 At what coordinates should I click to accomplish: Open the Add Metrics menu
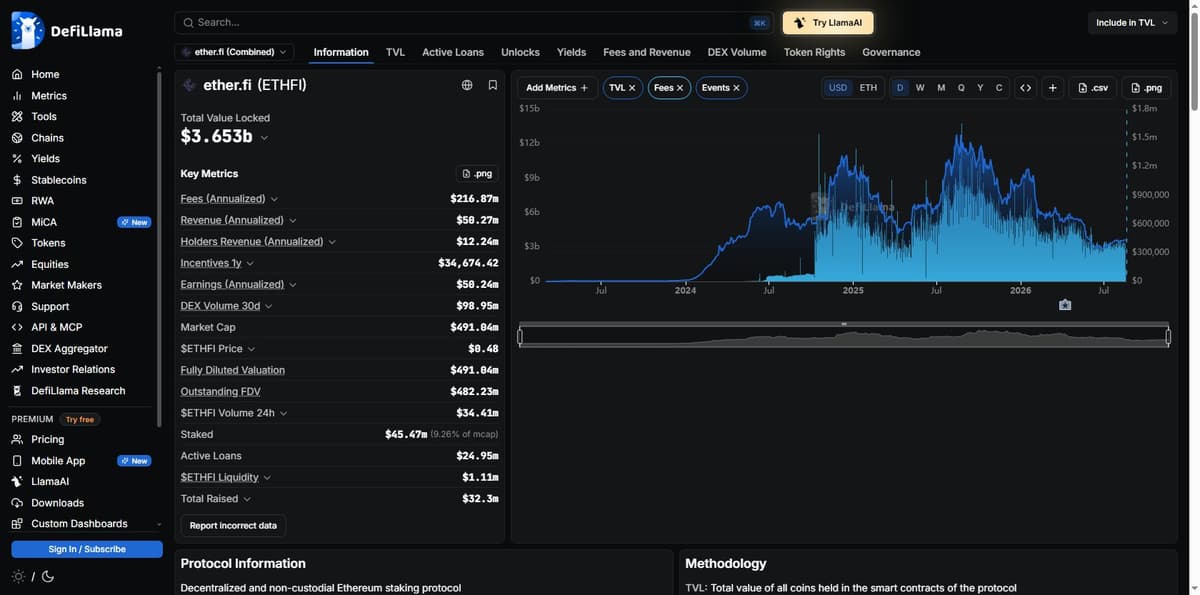click(x=557, y=88)
